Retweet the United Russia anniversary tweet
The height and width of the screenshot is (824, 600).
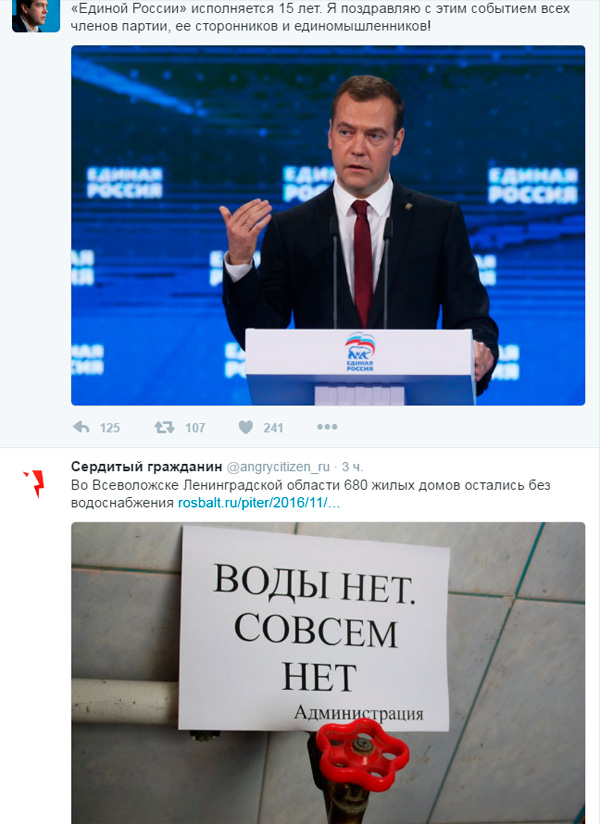[164, 427]
